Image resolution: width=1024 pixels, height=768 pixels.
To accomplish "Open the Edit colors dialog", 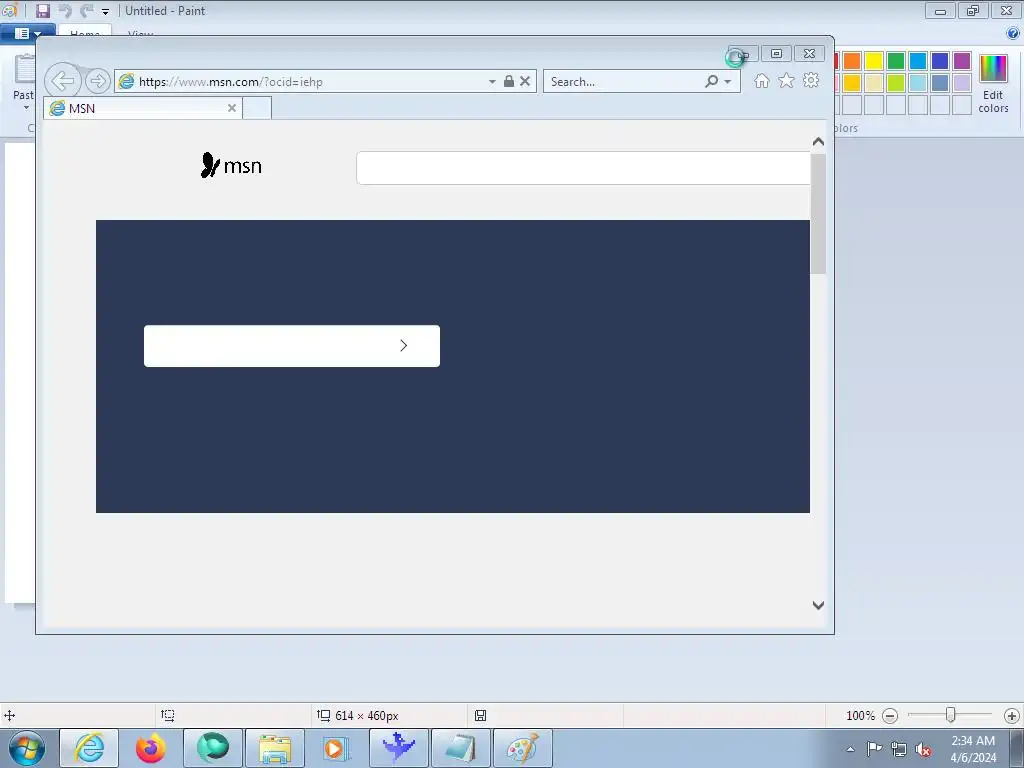I will tap(993, 84).
